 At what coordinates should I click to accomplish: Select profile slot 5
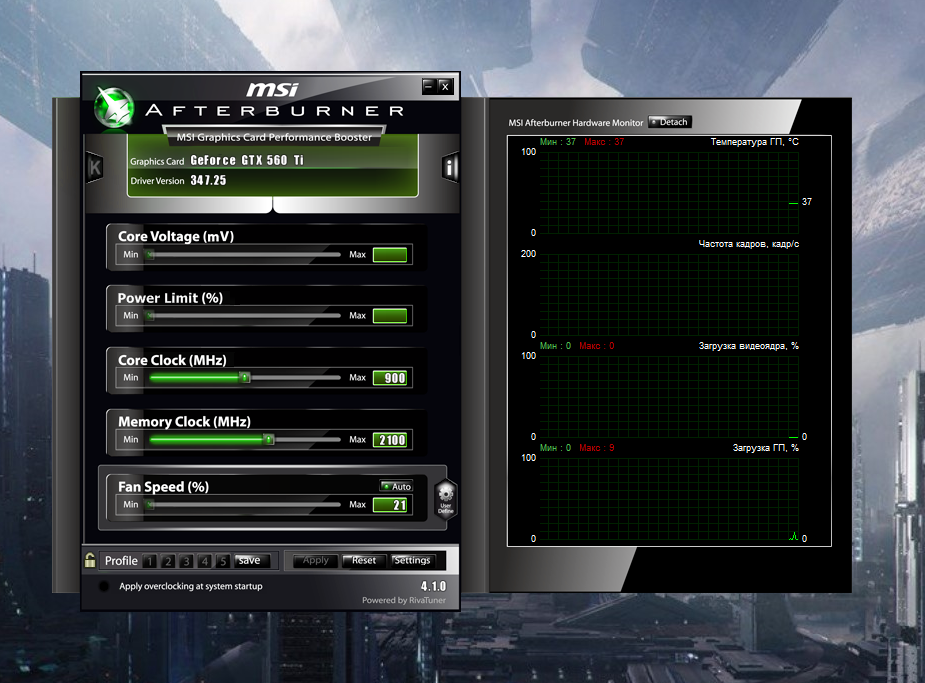pos(223,561)
